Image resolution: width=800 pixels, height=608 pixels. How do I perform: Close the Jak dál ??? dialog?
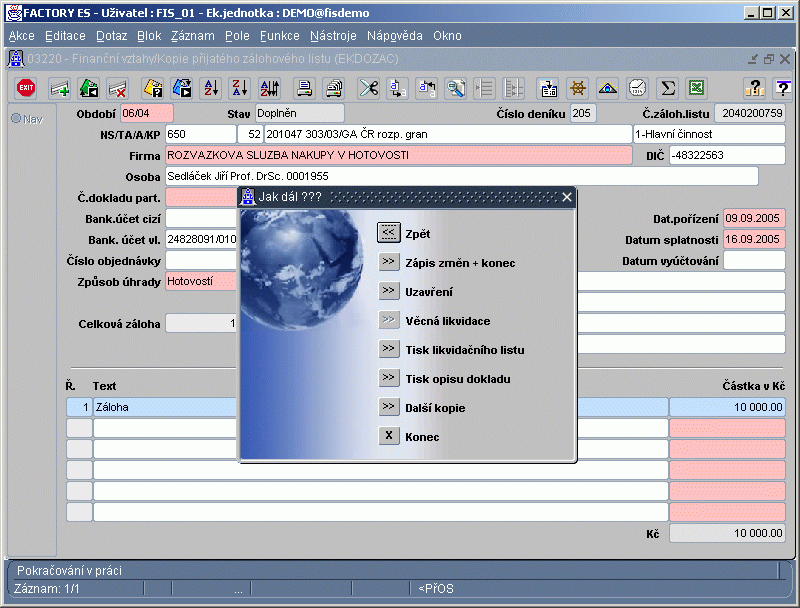point(567,197)
